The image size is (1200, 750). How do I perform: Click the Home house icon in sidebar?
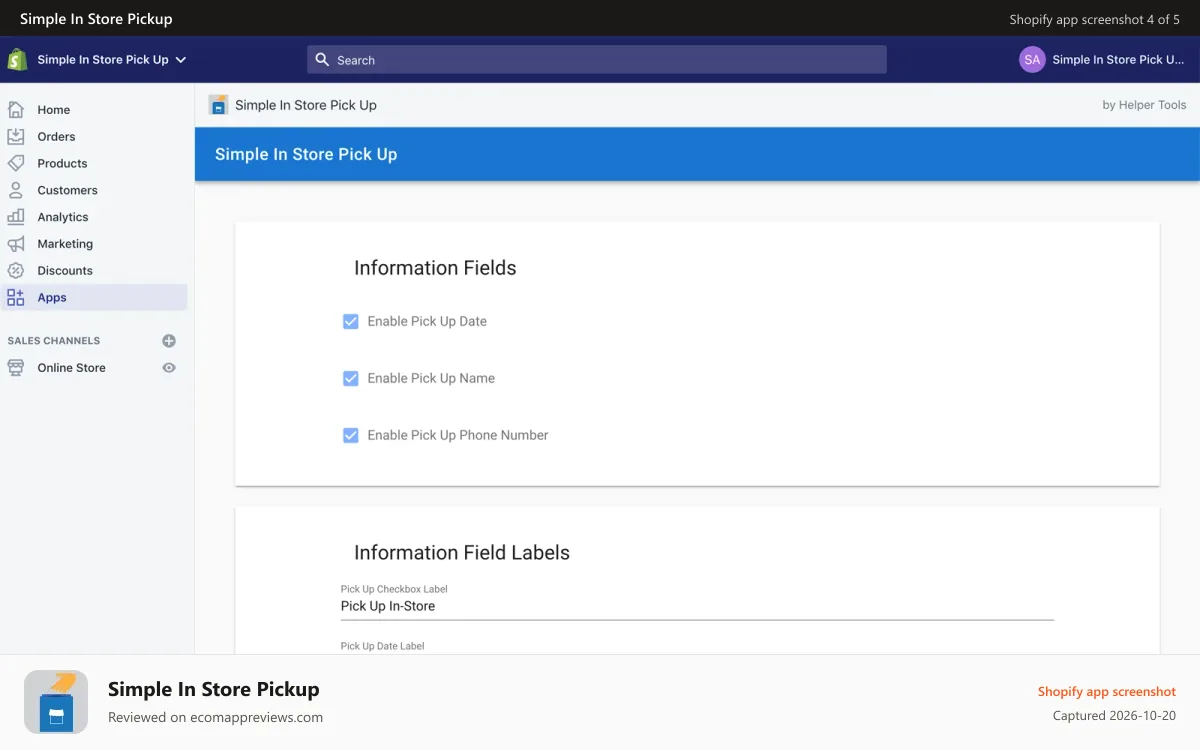click(16, 110)
